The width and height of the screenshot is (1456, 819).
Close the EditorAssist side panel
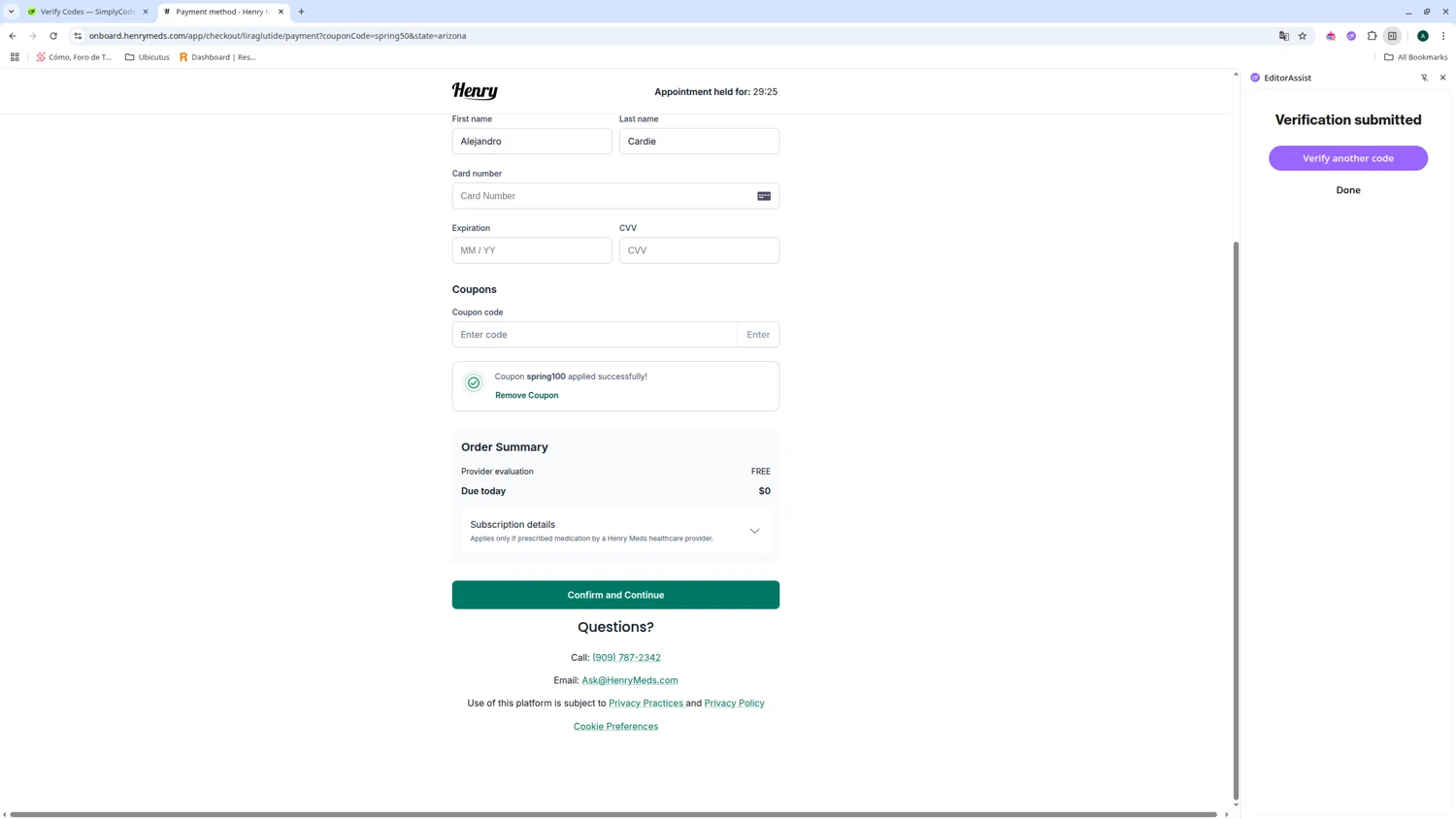point(1442,78)
